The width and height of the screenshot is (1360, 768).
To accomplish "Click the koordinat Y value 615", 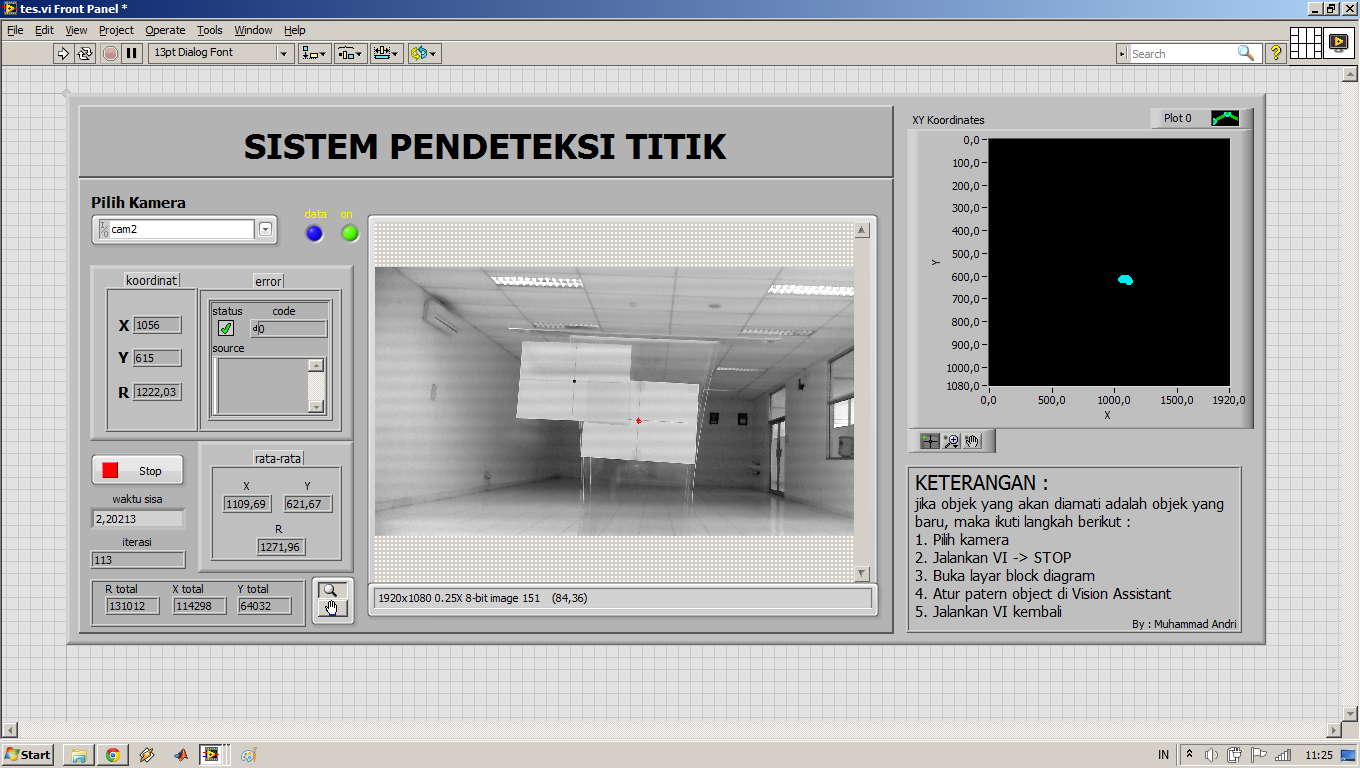I will [157, 358].
